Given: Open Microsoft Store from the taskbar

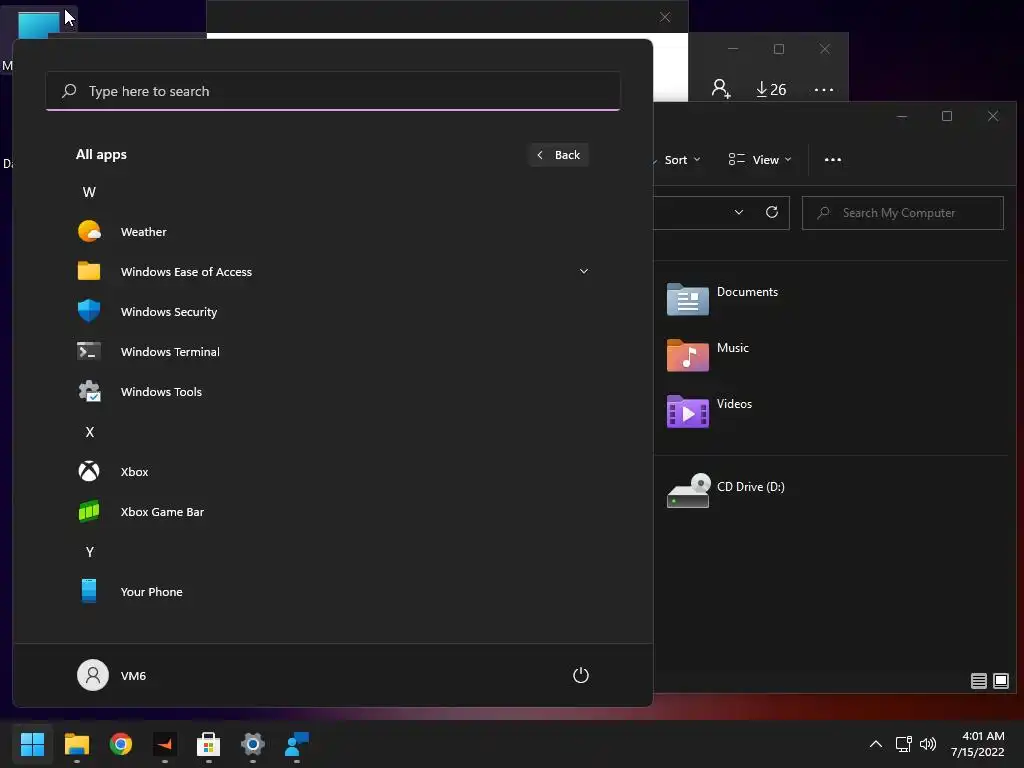Looking at the screenshot, I should coord(208,744).
